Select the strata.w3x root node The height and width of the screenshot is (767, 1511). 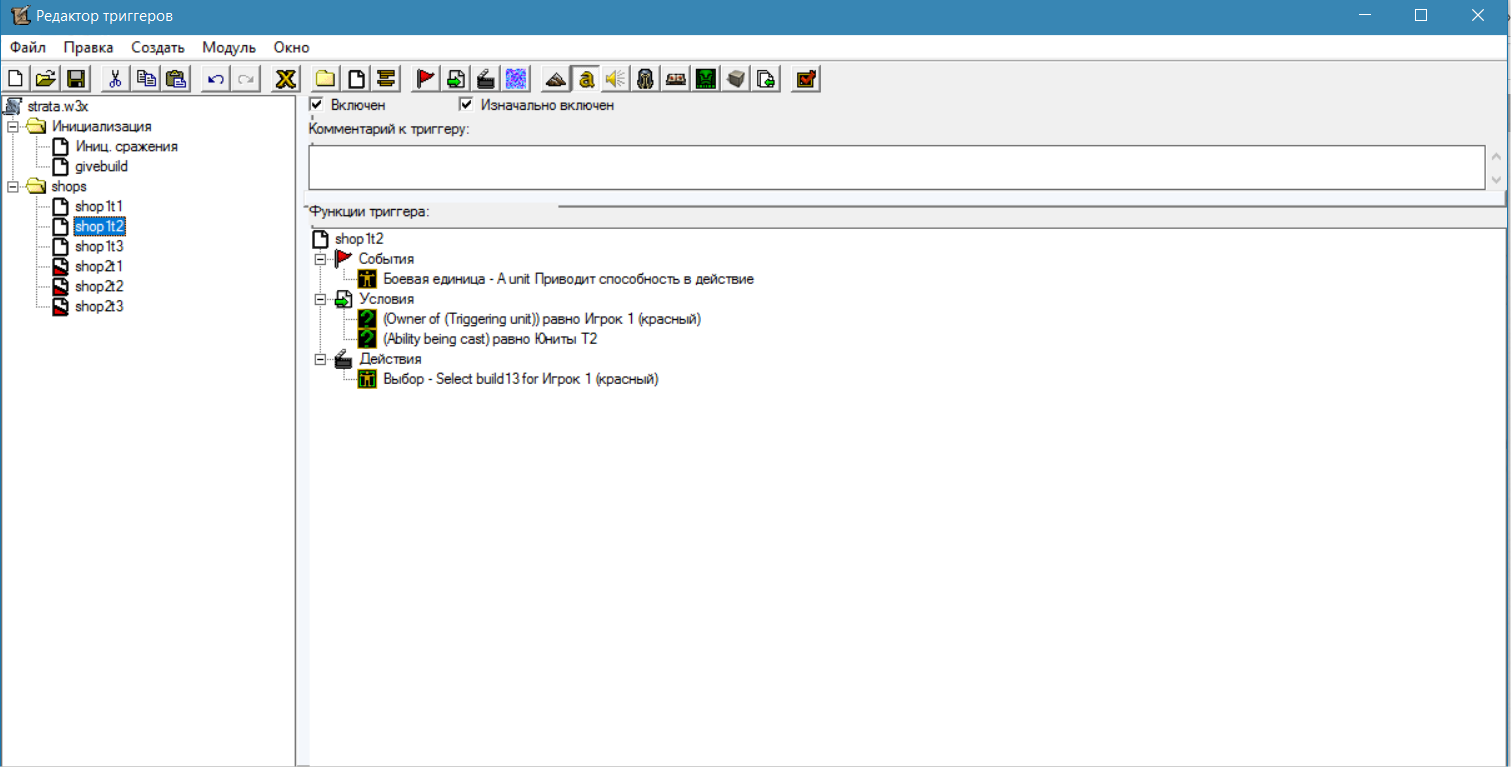[x=59, y=106]
